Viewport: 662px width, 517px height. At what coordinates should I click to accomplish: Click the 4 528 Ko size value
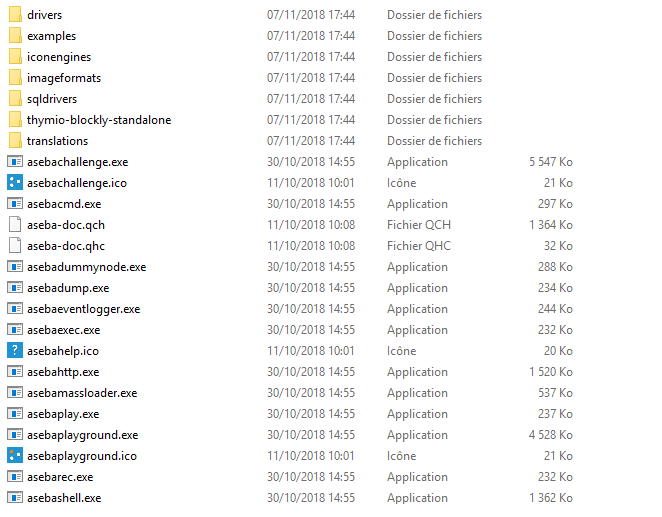click(551, 435)
